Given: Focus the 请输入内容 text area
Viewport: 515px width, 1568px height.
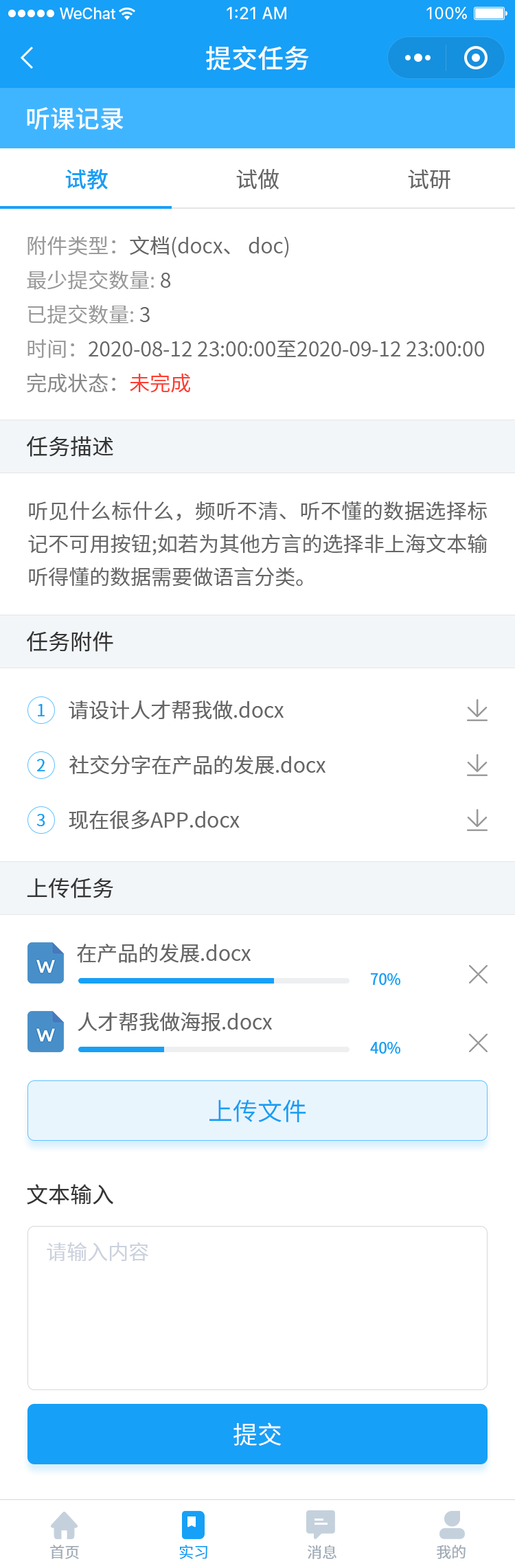Looking at the screenshot, I should (257, 1308).
